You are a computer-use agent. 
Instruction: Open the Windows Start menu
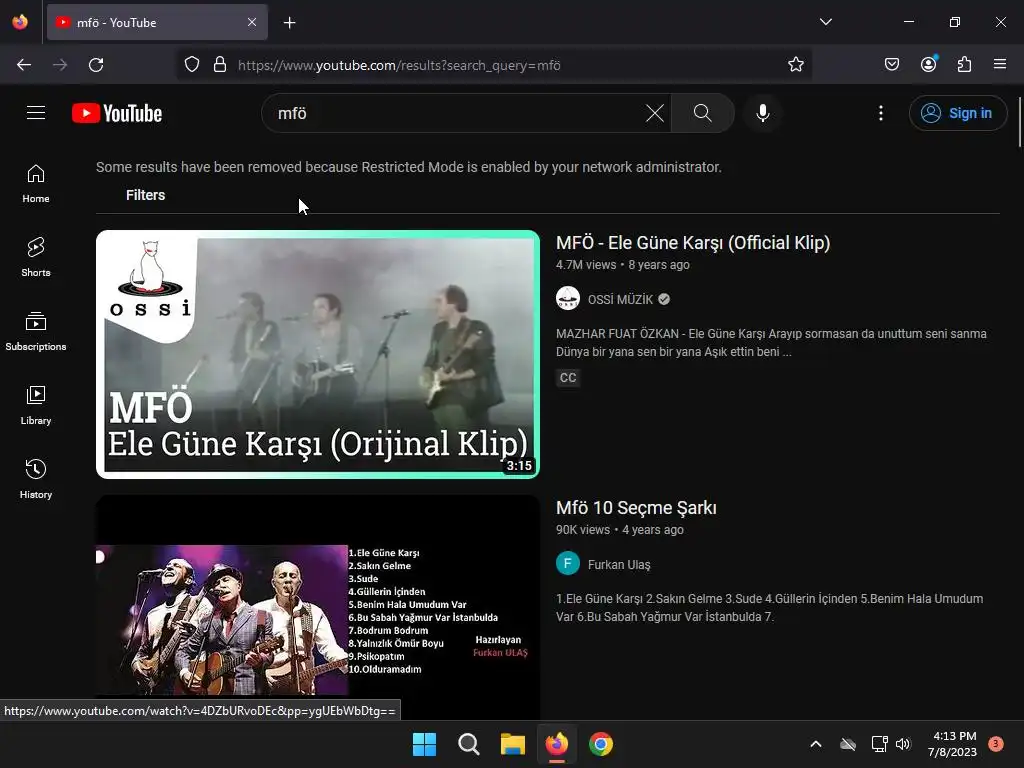click(424, 744)
